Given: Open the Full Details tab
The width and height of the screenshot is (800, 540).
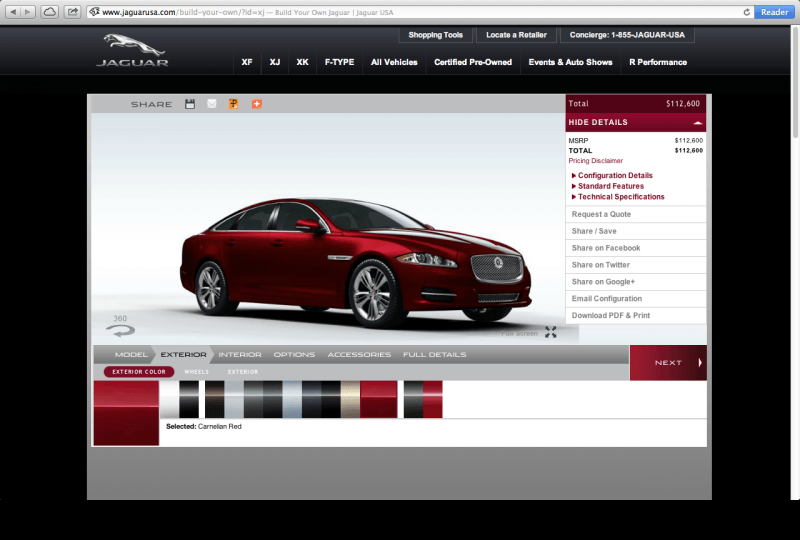Looking at the screenshot, I should click(x=435, y=354).
